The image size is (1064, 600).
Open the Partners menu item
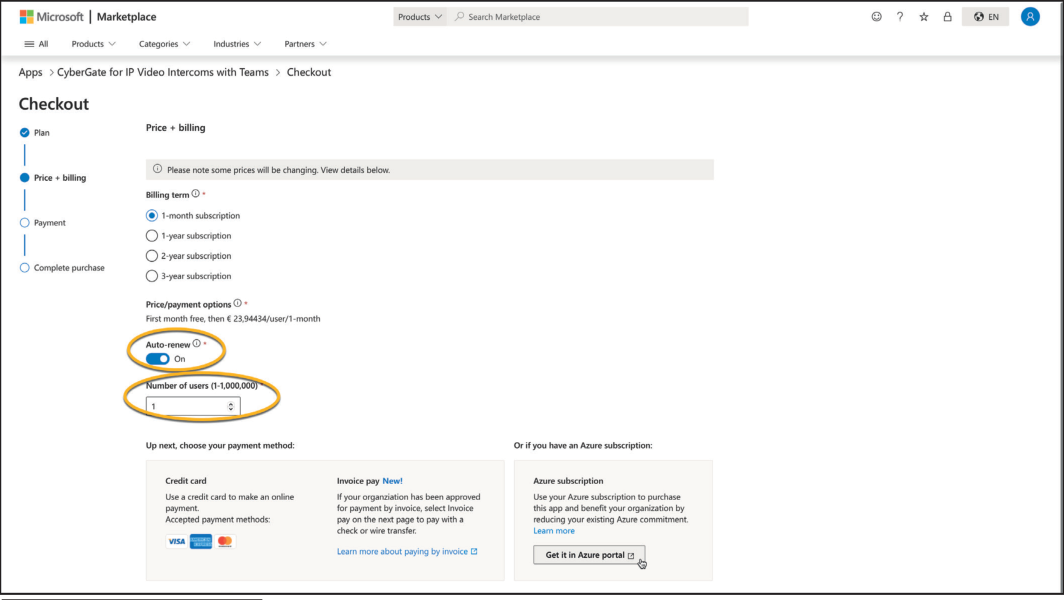click(305, 44)
